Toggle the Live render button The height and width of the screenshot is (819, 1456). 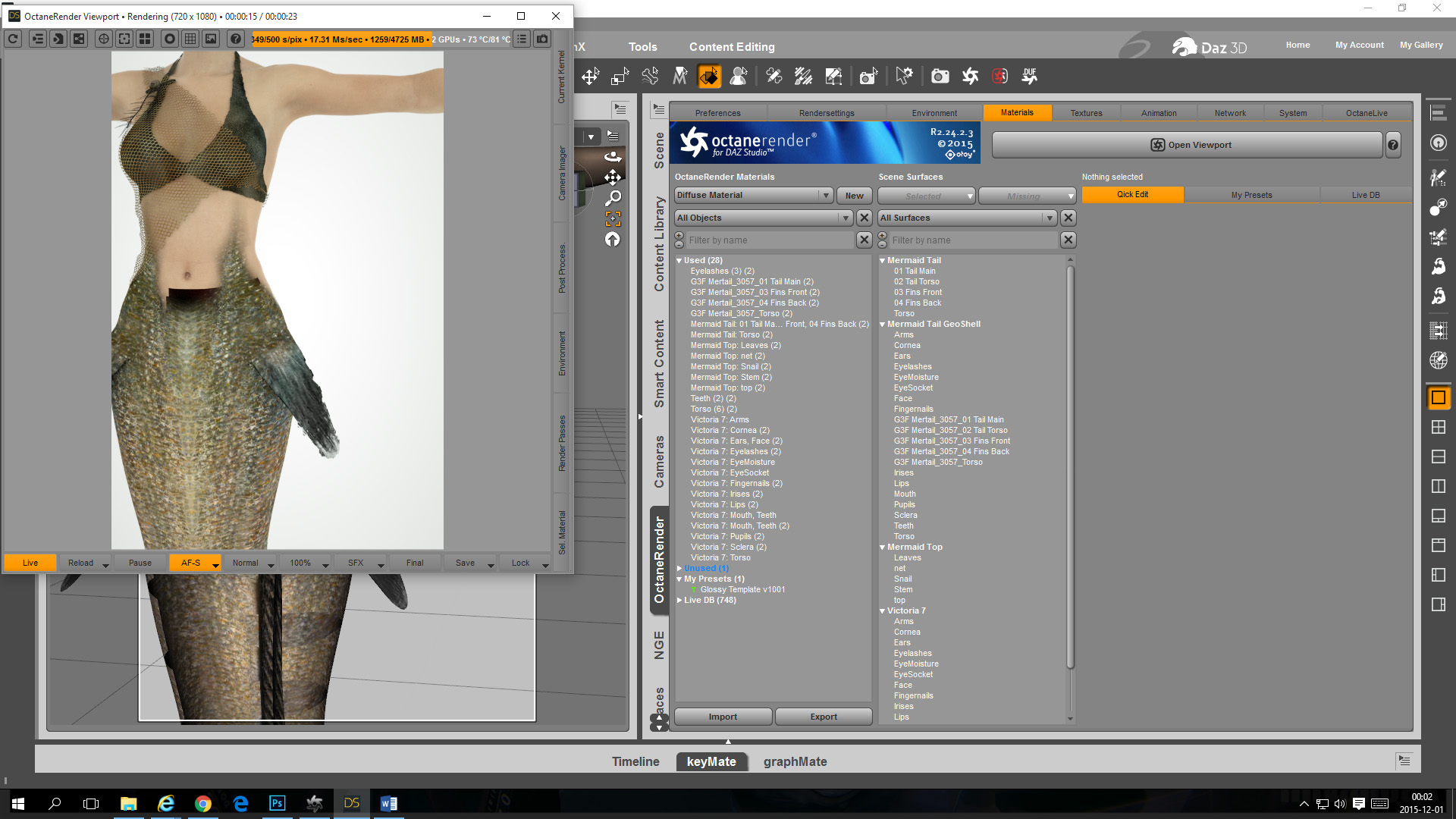click(x=30, y=563)
